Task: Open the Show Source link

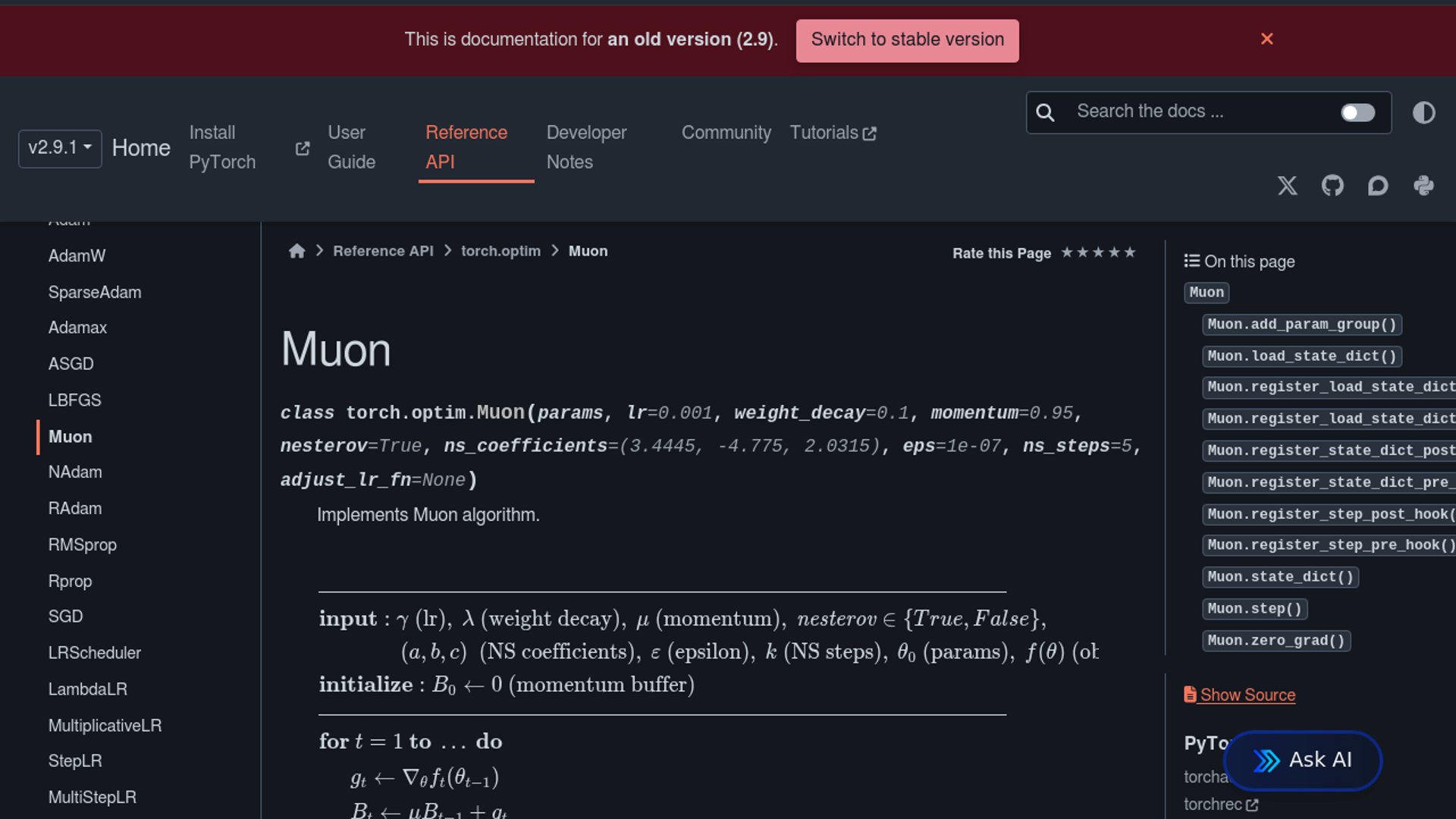Action: pyautogui.click(x=1247, y=695)
